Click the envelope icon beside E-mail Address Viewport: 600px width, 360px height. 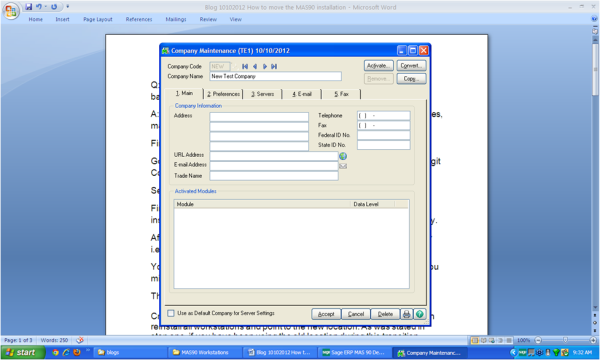pos(343,166)
